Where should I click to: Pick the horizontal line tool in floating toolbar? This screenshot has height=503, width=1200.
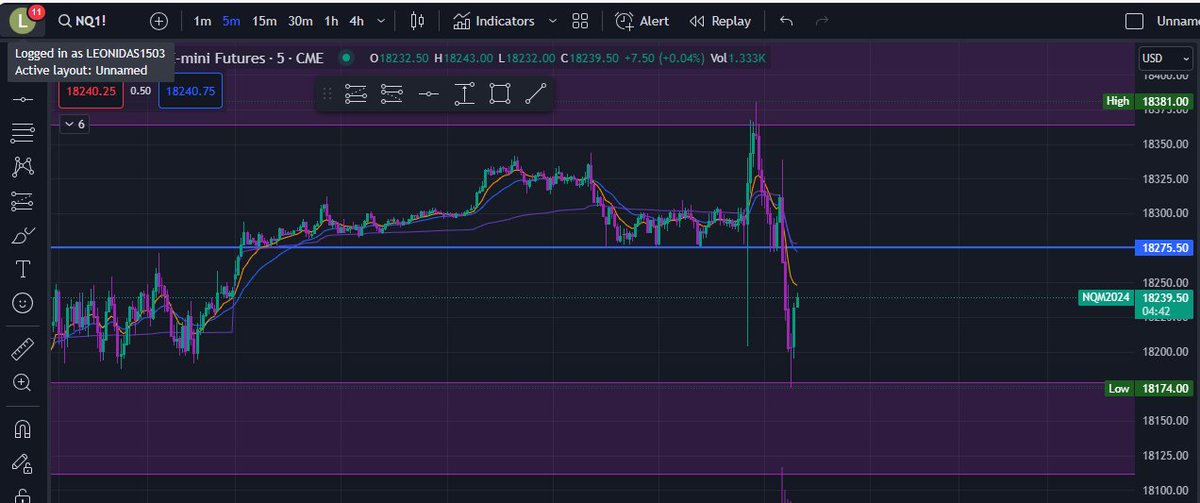point(428,94)
